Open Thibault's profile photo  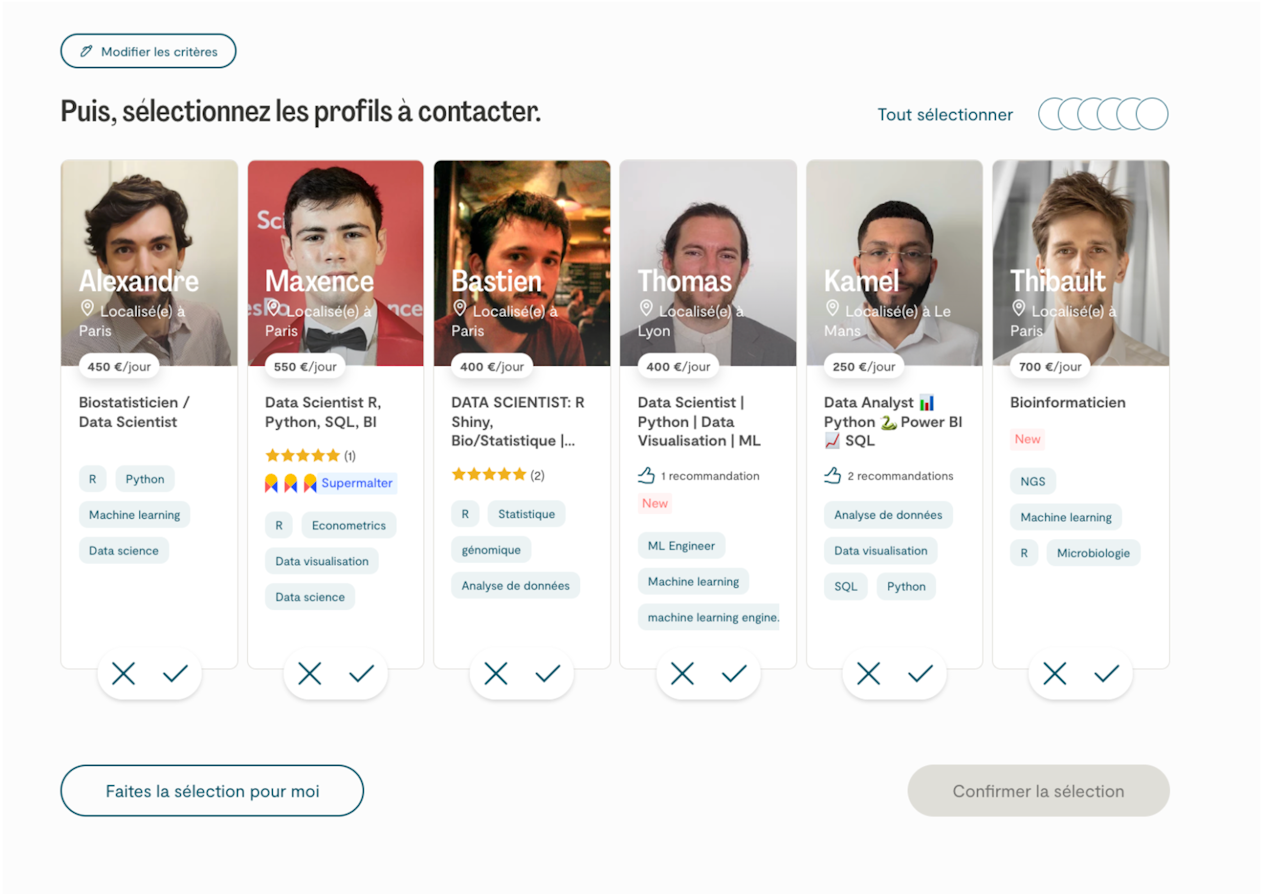1080,230
